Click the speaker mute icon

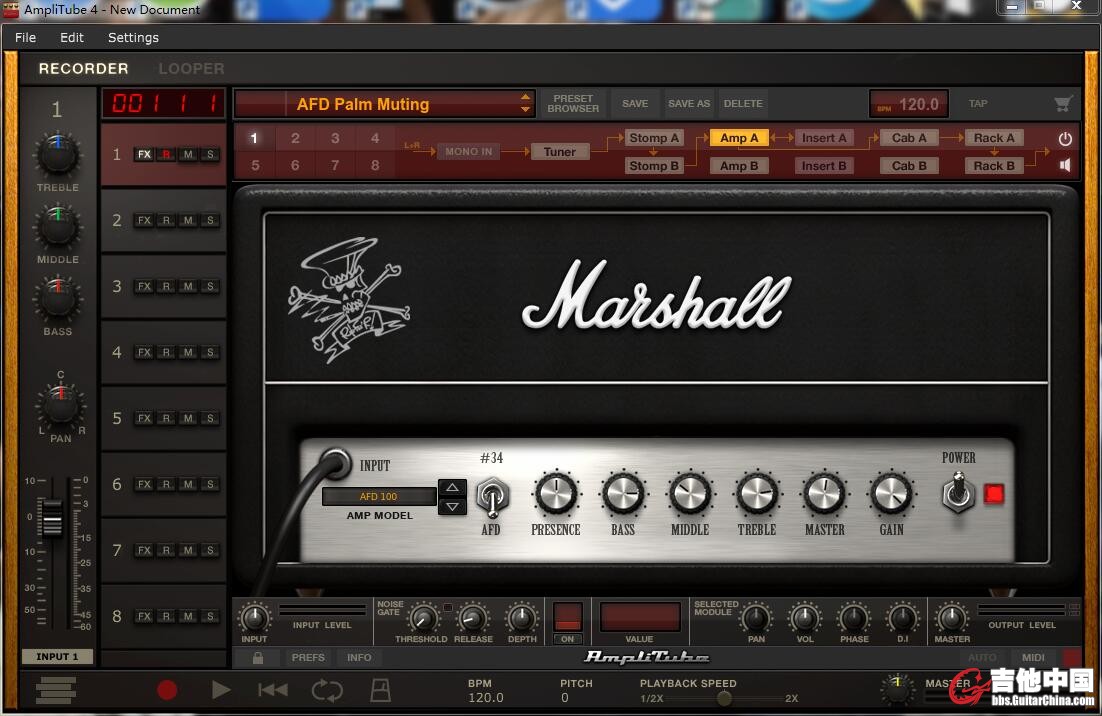(1065, 166)
